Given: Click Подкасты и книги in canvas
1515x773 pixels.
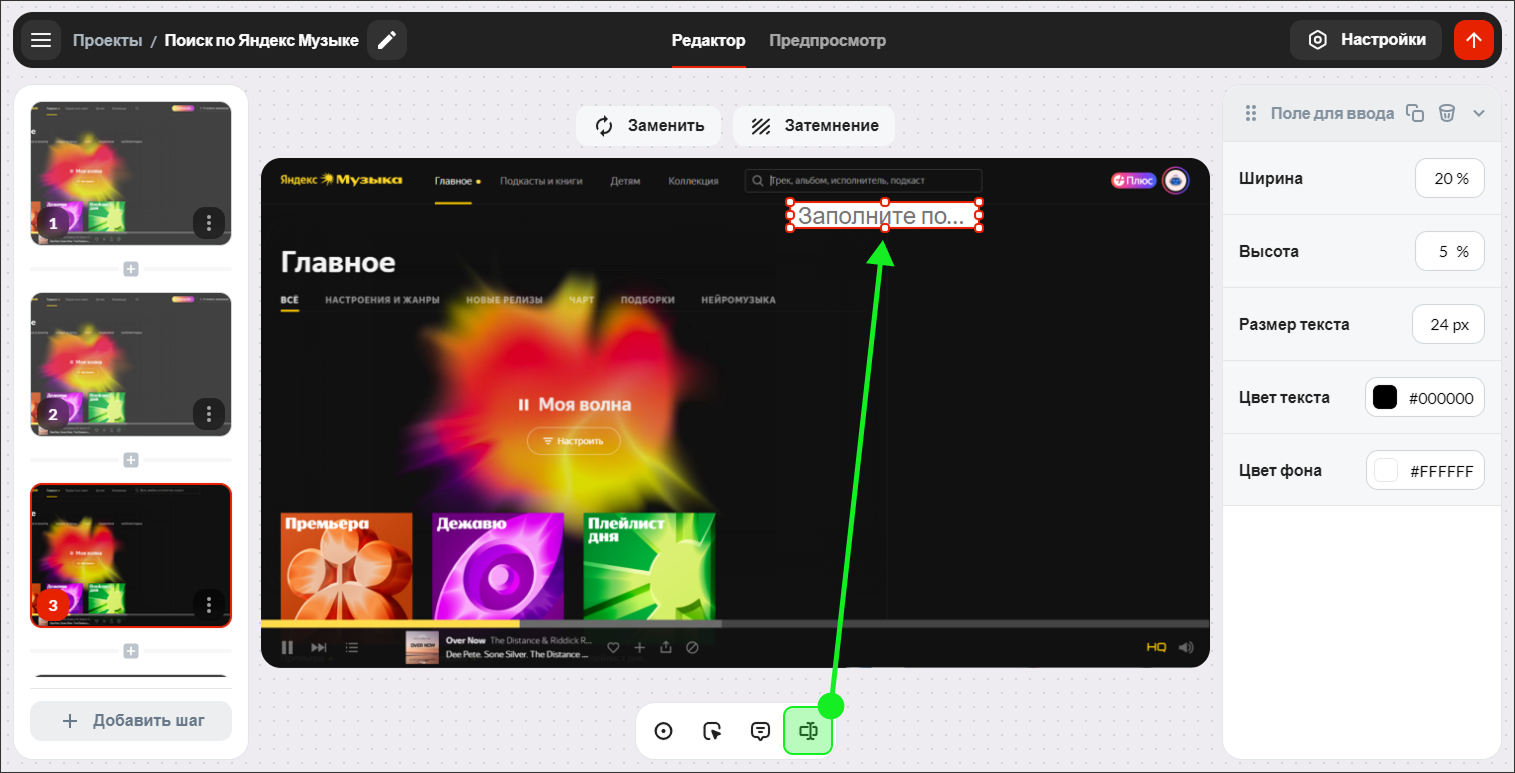Looking at the screenshot, I should click(541, 181).
